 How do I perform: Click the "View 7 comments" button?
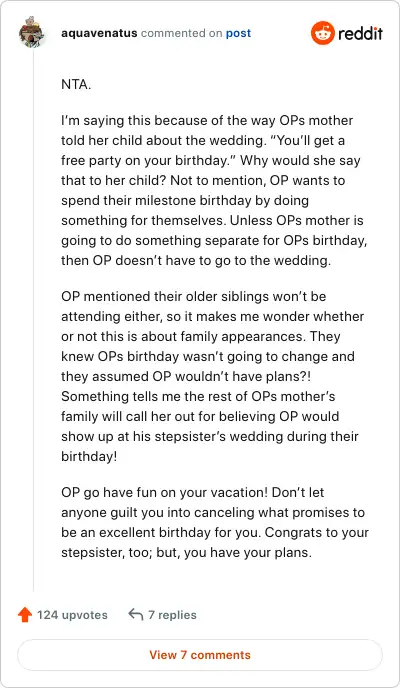coord(200,655)
